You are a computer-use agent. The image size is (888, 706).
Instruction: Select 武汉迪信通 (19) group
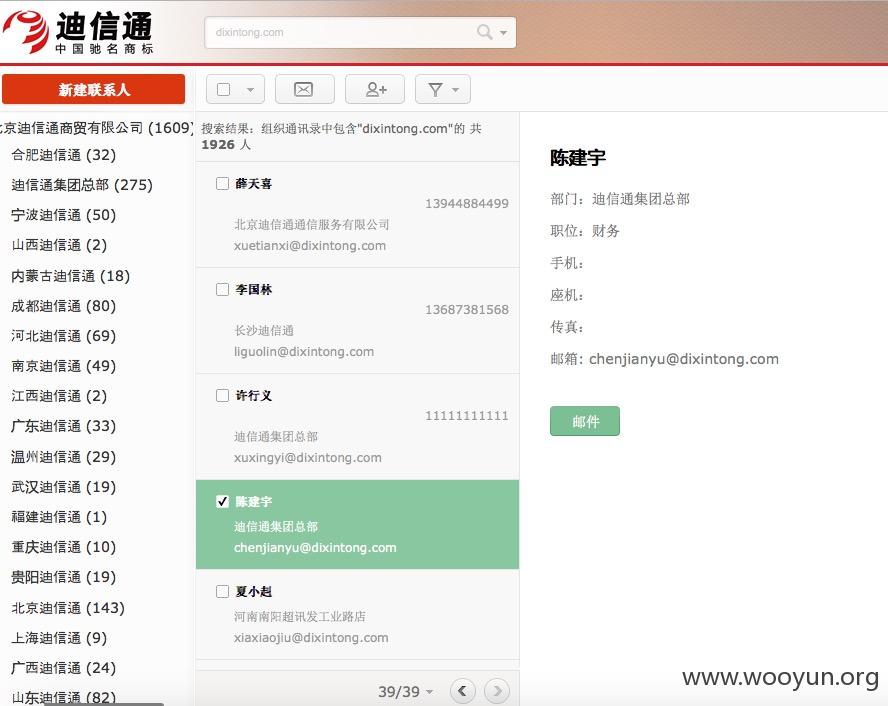63,487
